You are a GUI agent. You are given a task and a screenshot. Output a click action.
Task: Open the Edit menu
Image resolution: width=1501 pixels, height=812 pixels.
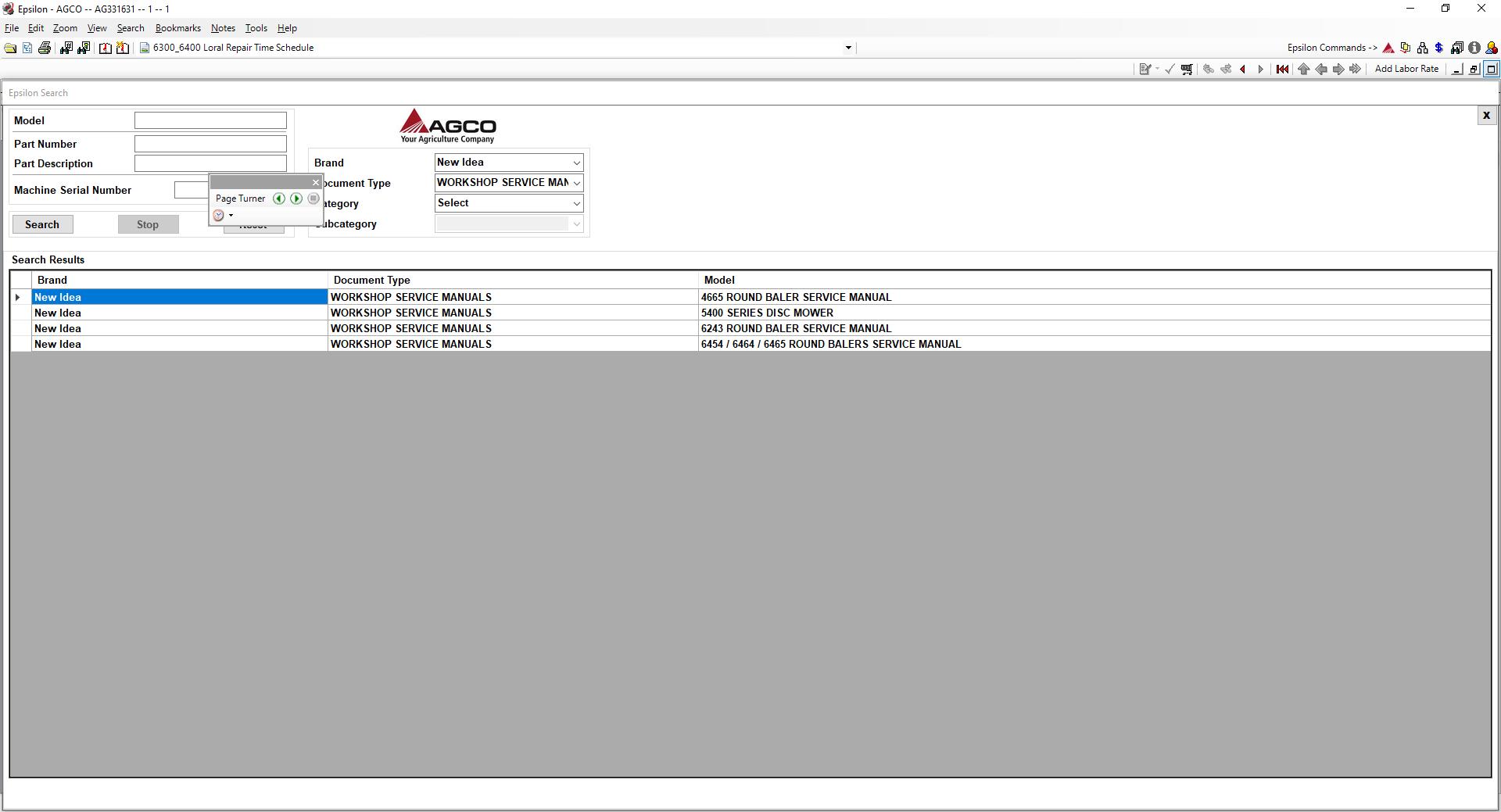coord(36,28)
